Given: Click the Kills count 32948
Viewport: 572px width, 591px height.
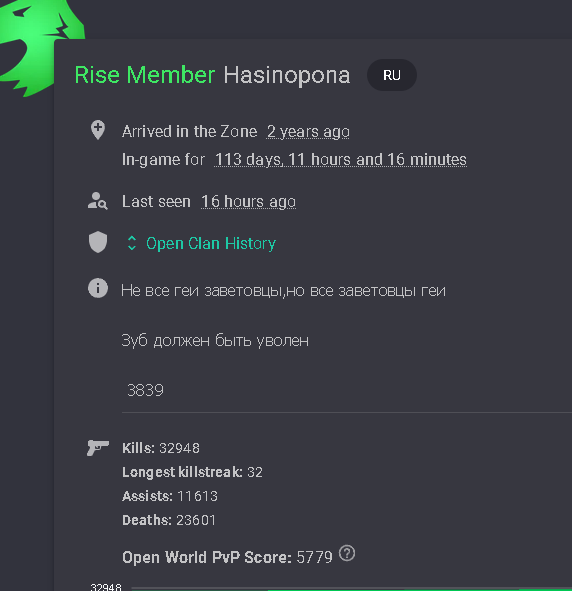Looking at the screenshot, I should pyautogui.click(x=179, y=448).
